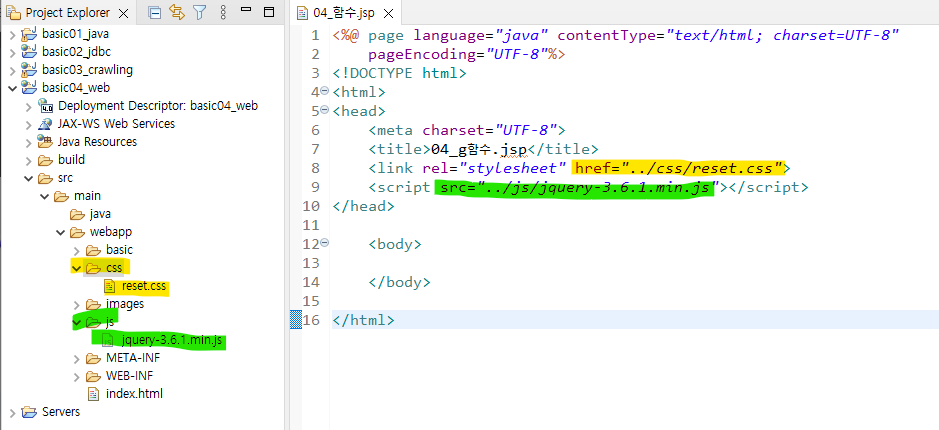Viewport: 939px width, 430px height.
Task: Switch to 04_함수.jsp editor tab
Action: coord(344,13)
